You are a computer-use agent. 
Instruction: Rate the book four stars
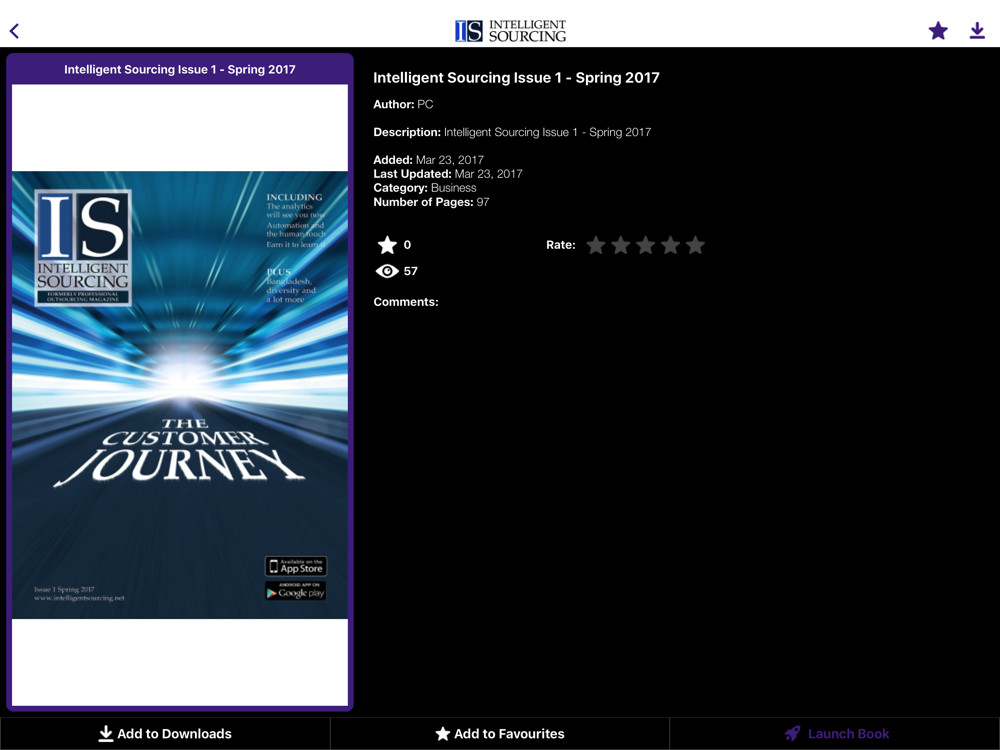670,245
